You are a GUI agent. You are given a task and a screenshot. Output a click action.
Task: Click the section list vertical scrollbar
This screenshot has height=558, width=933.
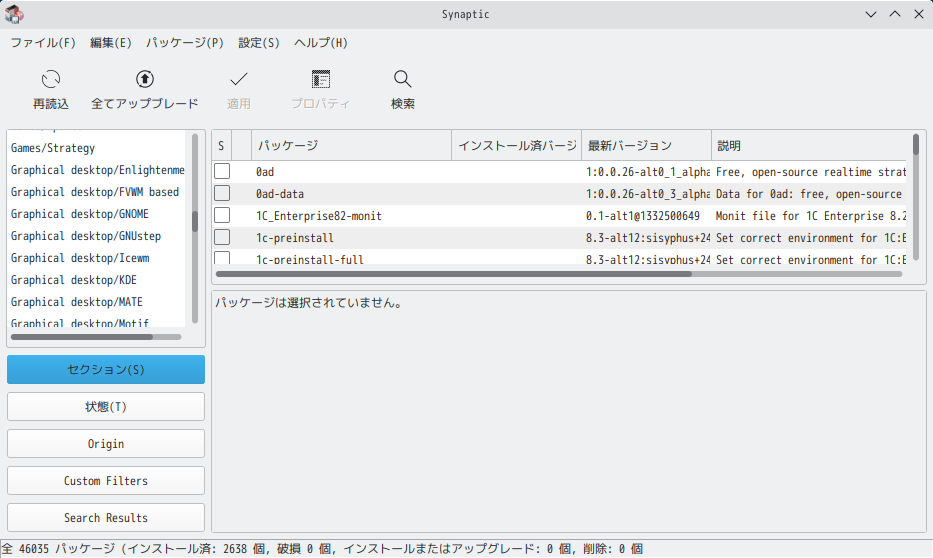[195, 229]
